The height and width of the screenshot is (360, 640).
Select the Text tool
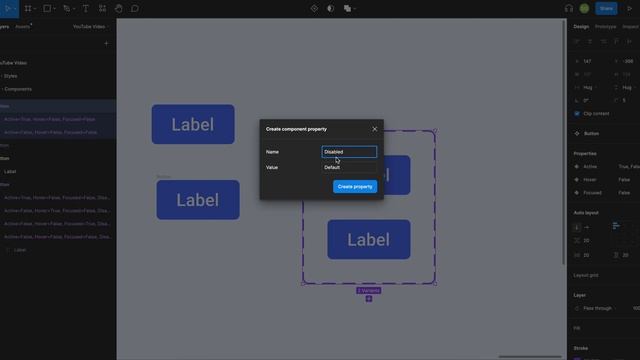85,8
